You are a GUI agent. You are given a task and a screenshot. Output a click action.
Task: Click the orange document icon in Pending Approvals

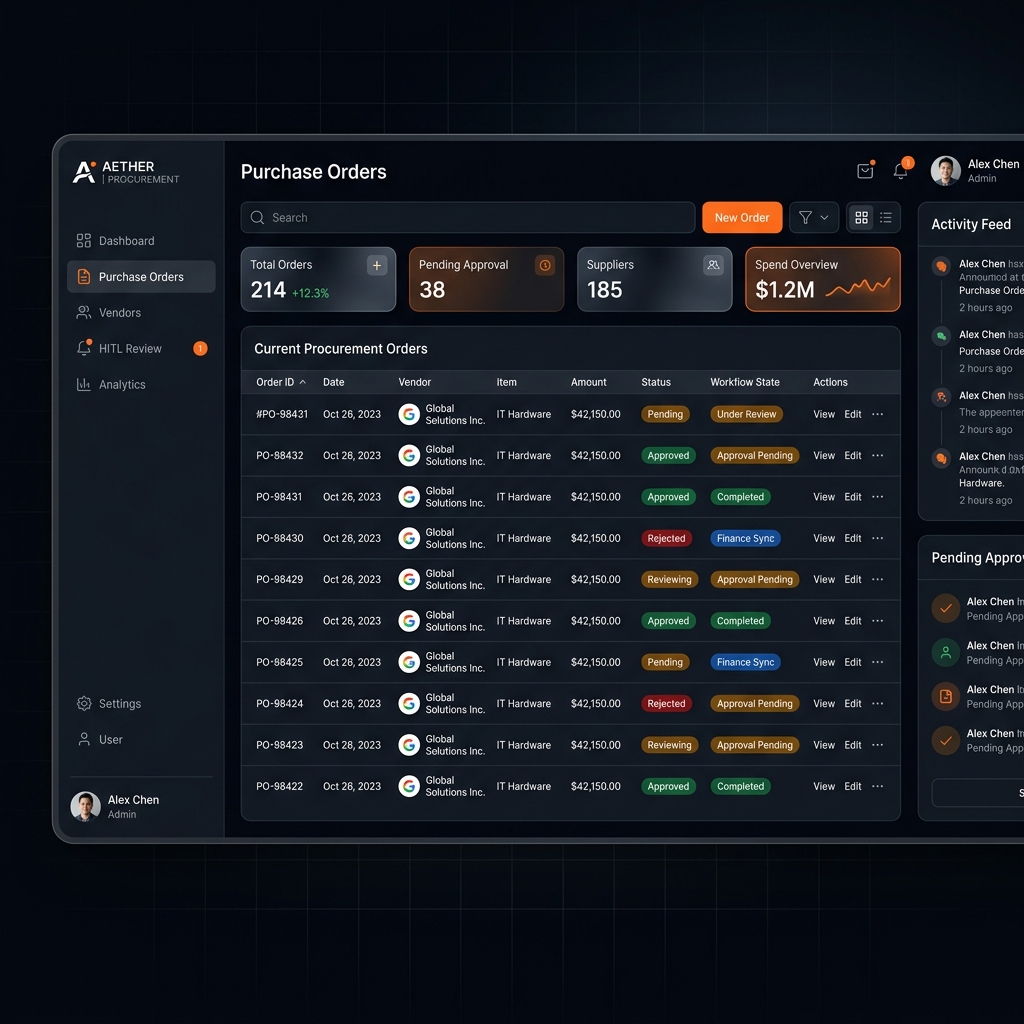(x=945, y=696)
